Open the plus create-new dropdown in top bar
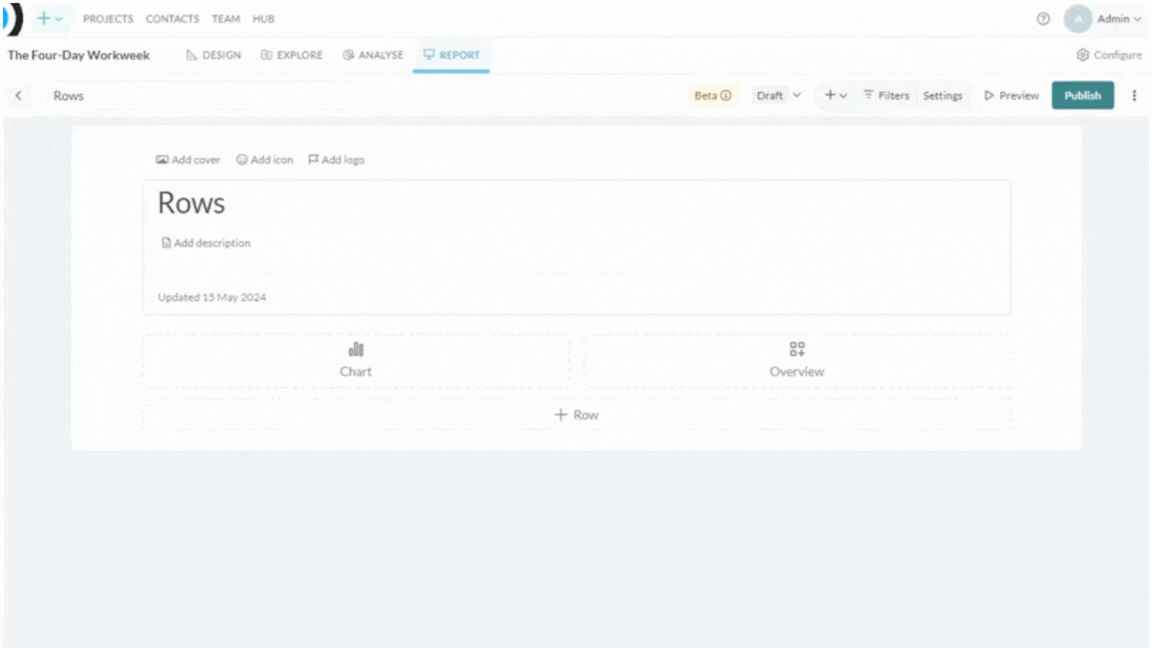 pyautogui.click(x=50, y=18)
